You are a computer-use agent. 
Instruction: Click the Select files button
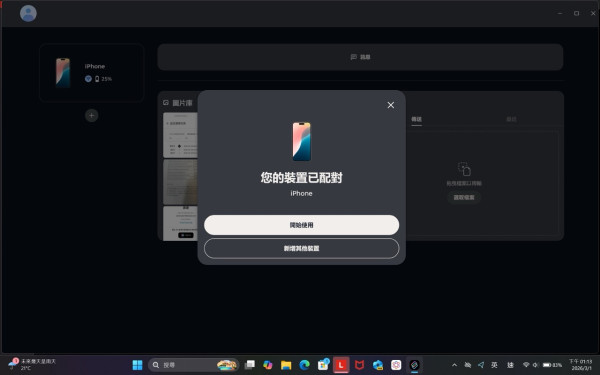point(464,197)
